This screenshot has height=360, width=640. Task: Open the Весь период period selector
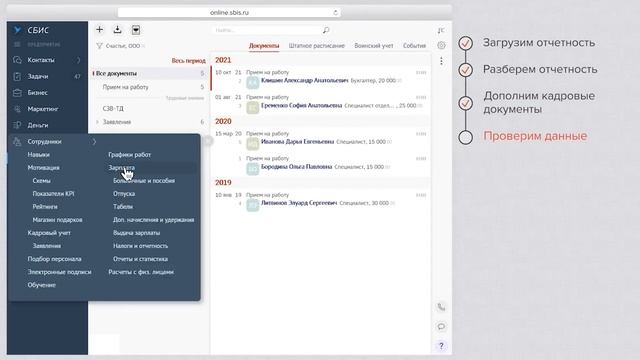189,60
